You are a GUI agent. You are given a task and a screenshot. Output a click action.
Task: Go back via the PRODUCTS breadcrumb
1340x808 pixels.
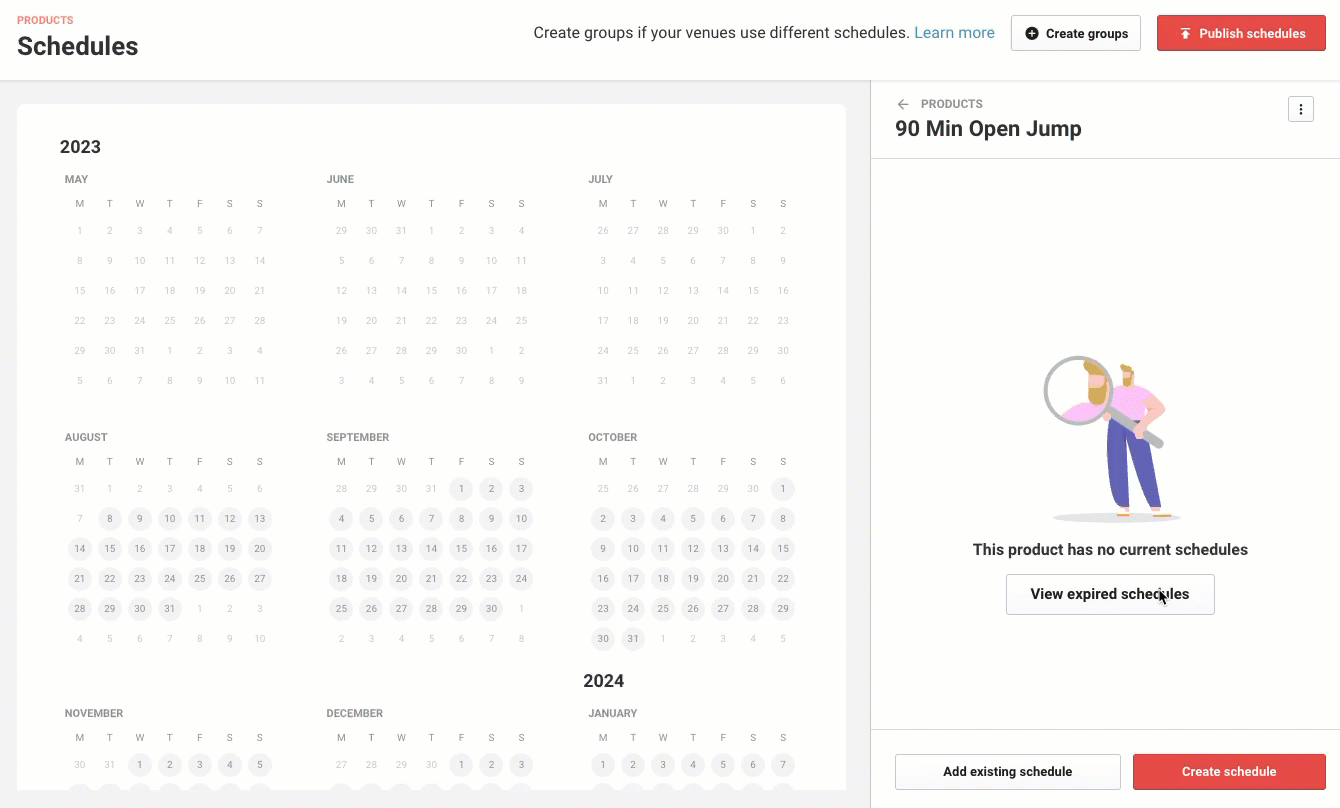pyautogui.click(x=951, y=104)
